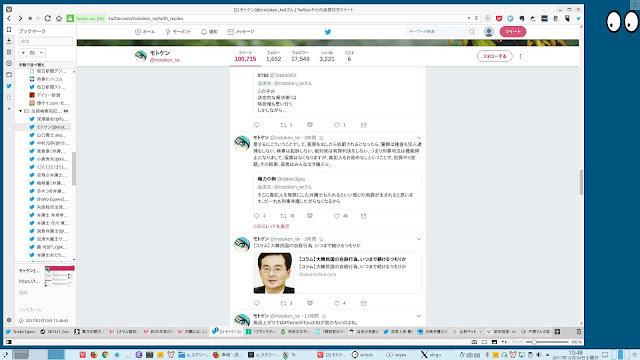Go to the browser home page

(x=59, y=18)
